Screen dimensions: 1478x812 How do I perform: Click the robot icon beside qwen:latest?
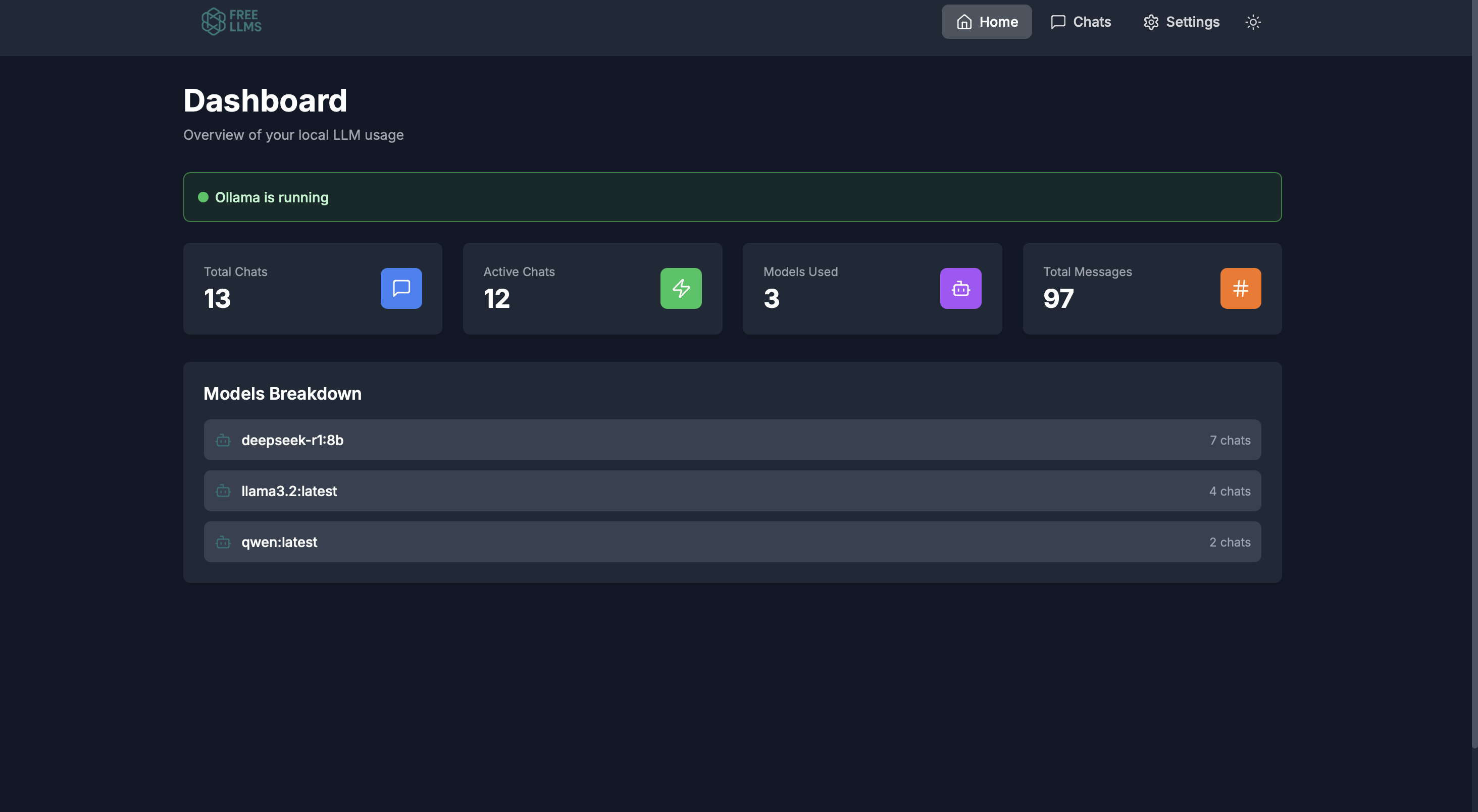(223, 542)
